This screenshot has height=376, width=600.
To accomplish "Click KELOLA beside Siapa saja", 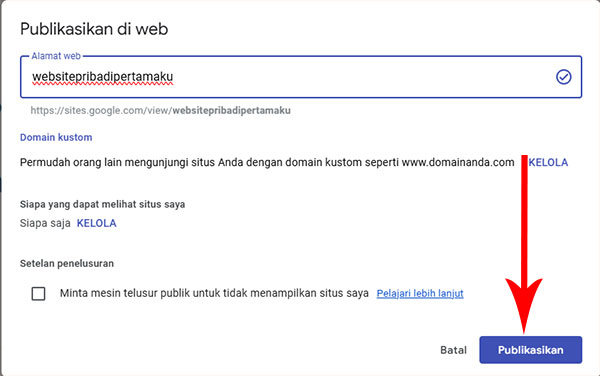I will click(x=96, y=223).
